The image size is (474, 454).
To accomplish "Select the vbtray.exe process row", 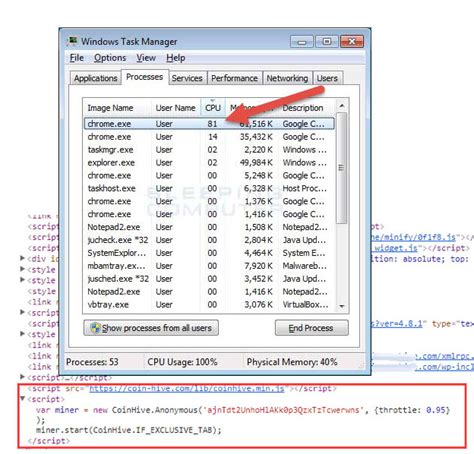I will click(x=209, y=305).
